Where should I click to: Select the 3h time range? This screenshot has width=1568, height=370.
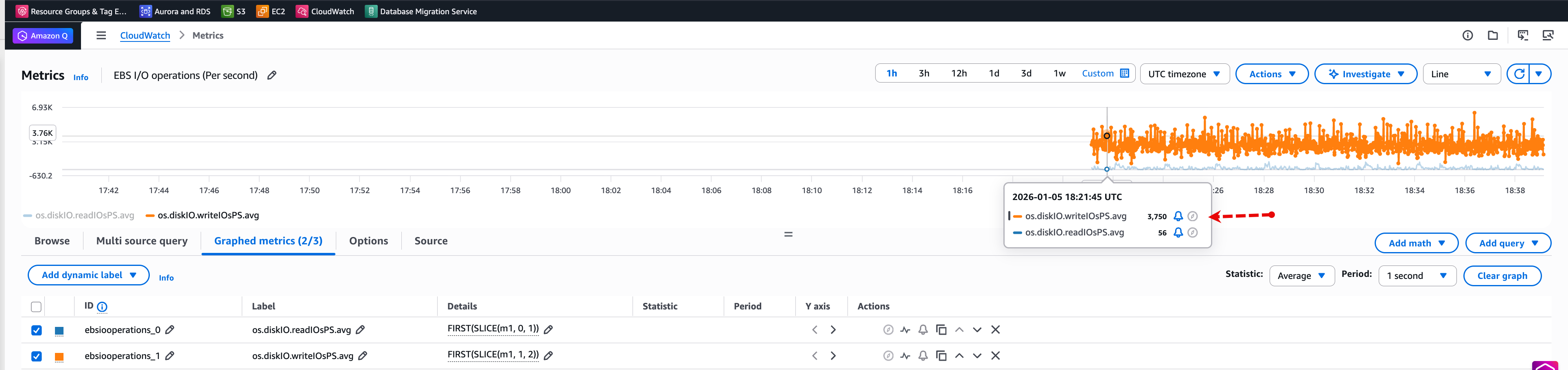point(924,74)
